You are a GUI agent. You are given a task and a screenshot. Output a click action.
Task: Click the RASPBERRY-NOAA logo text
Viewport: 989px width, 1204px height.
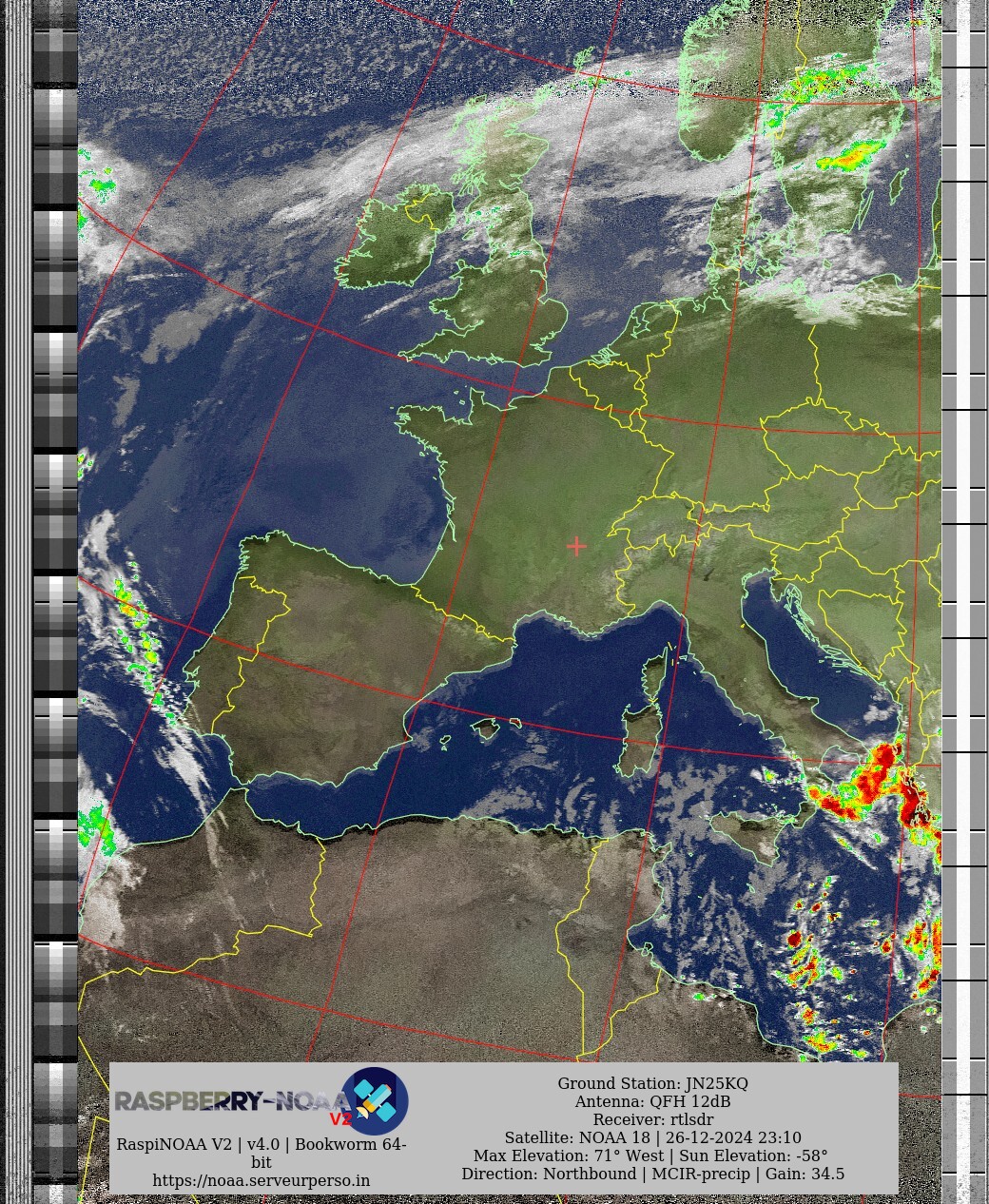(226, 1101)
